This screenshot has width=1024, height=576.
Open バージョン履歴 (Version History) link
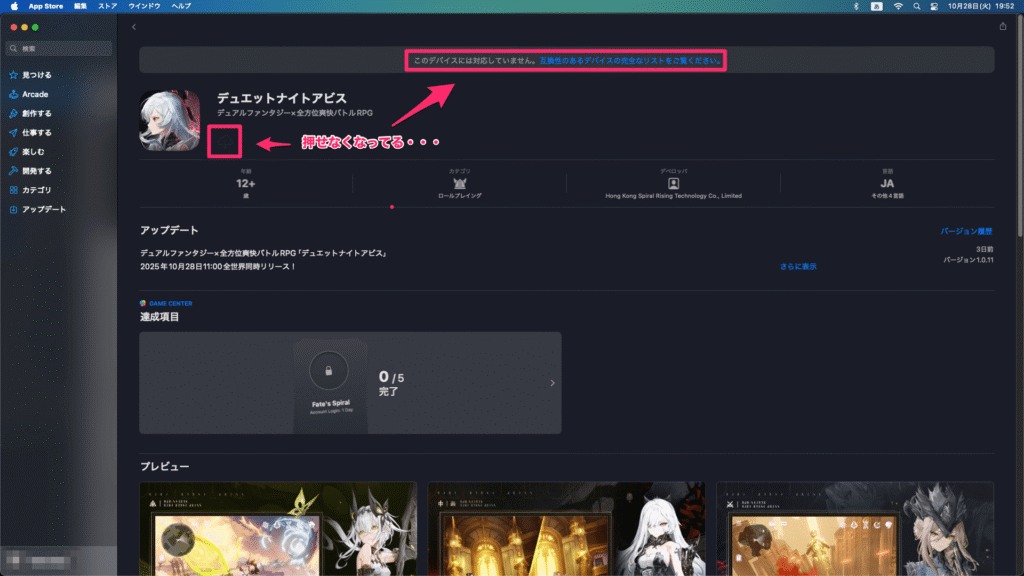point(966,231)
